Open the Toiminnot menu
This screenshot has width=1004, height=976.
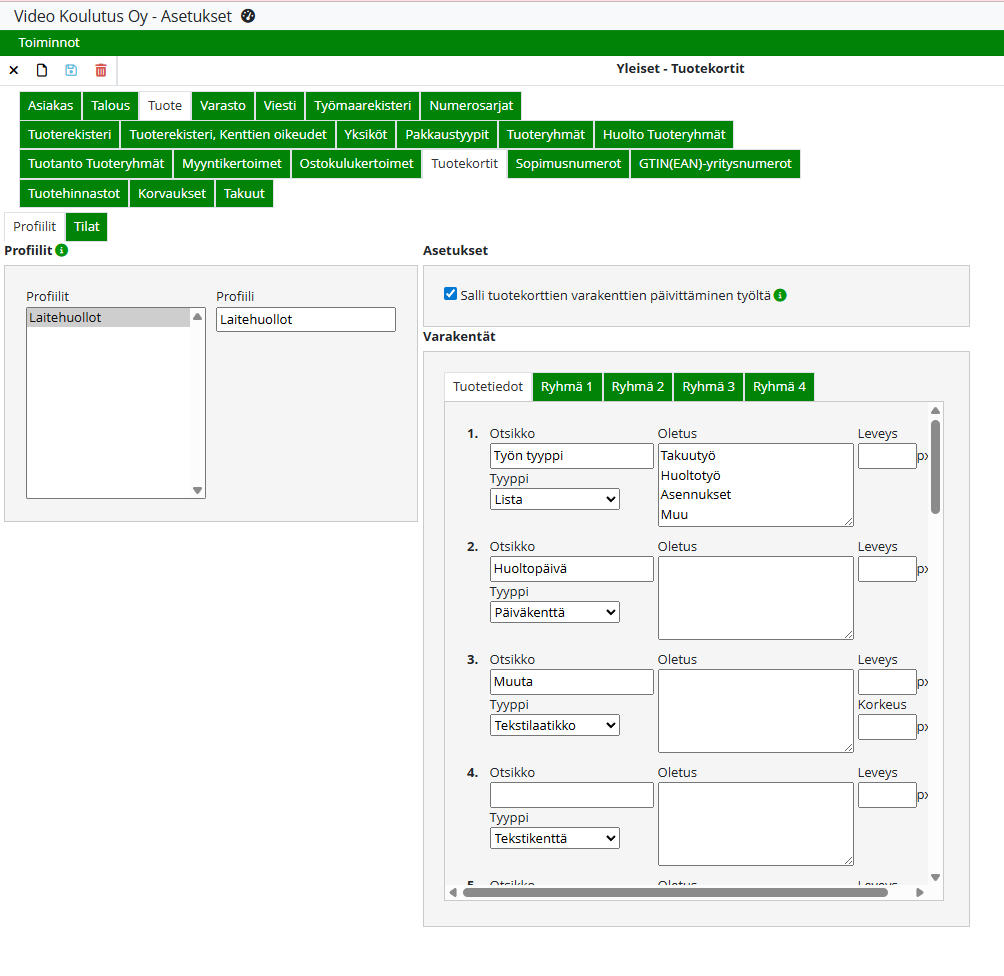point(49,43)
